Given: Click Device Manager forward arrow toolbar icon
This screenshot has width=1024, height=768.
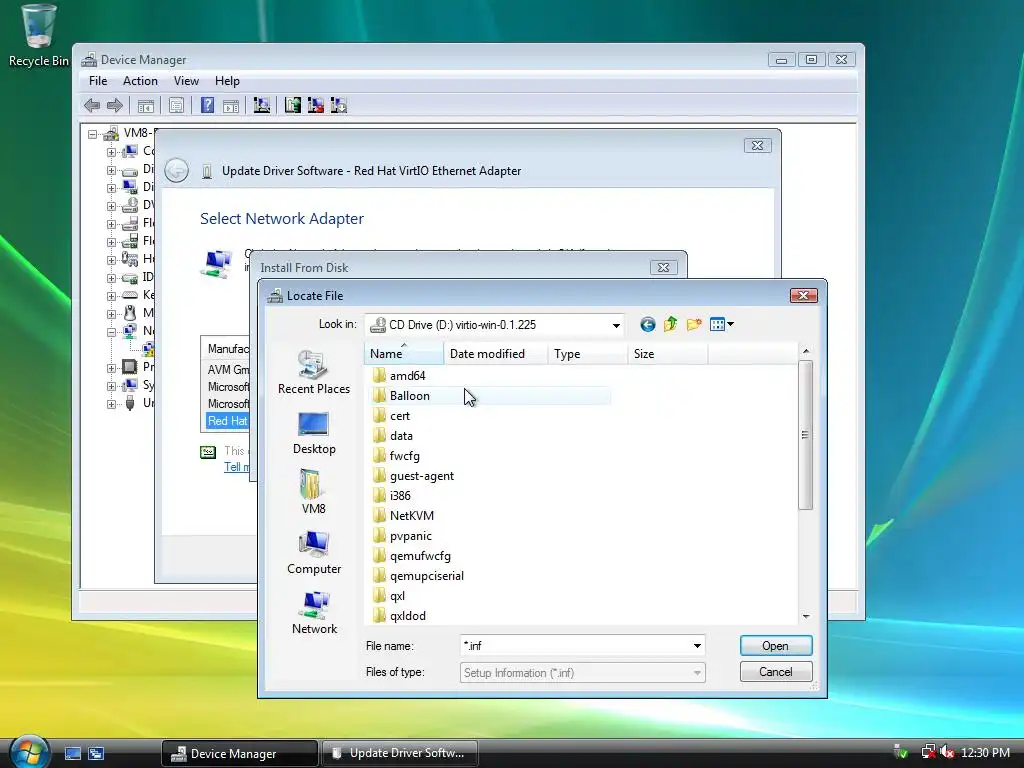Looking at the screenshot, I should 115,105.
